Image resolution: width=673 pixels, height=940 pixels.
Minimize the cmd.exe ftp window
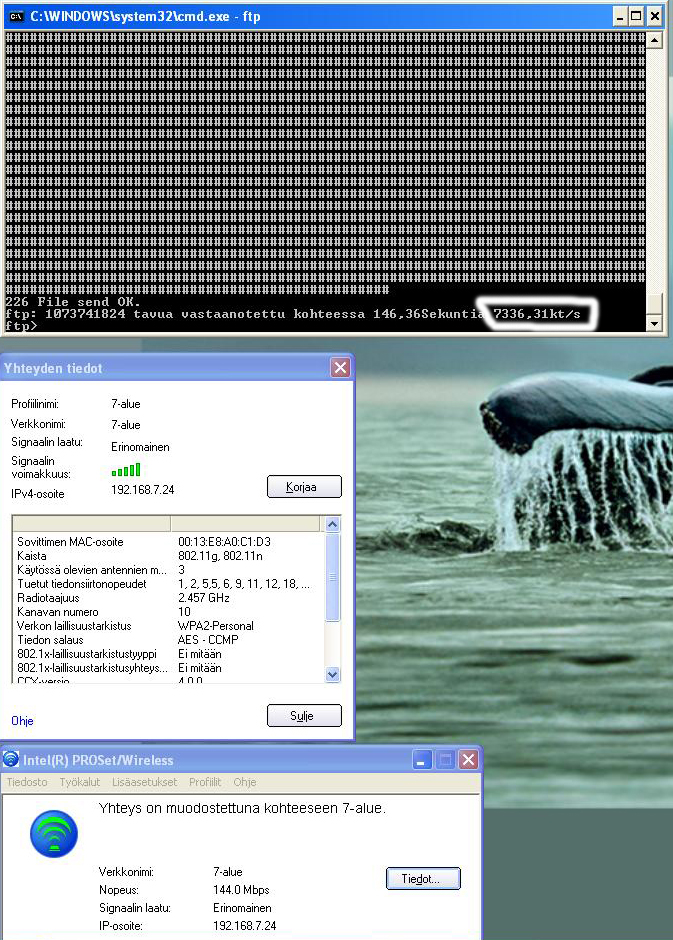(613, 16)
